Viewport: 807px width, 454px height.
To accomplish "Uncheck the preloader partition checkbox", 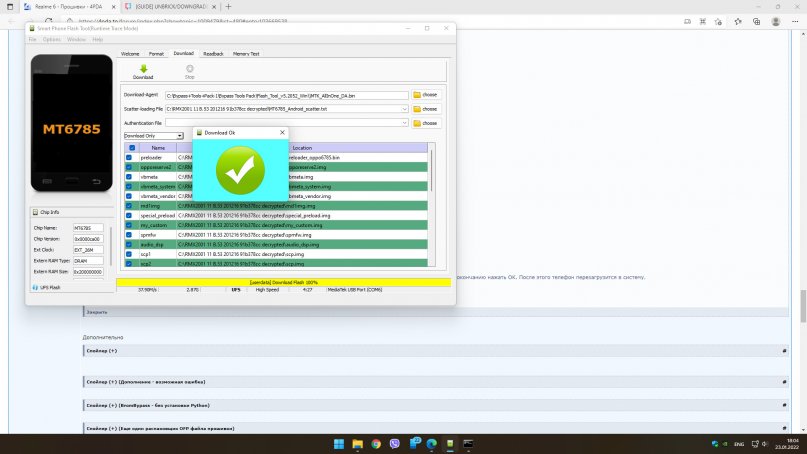I will coord(129,157).
